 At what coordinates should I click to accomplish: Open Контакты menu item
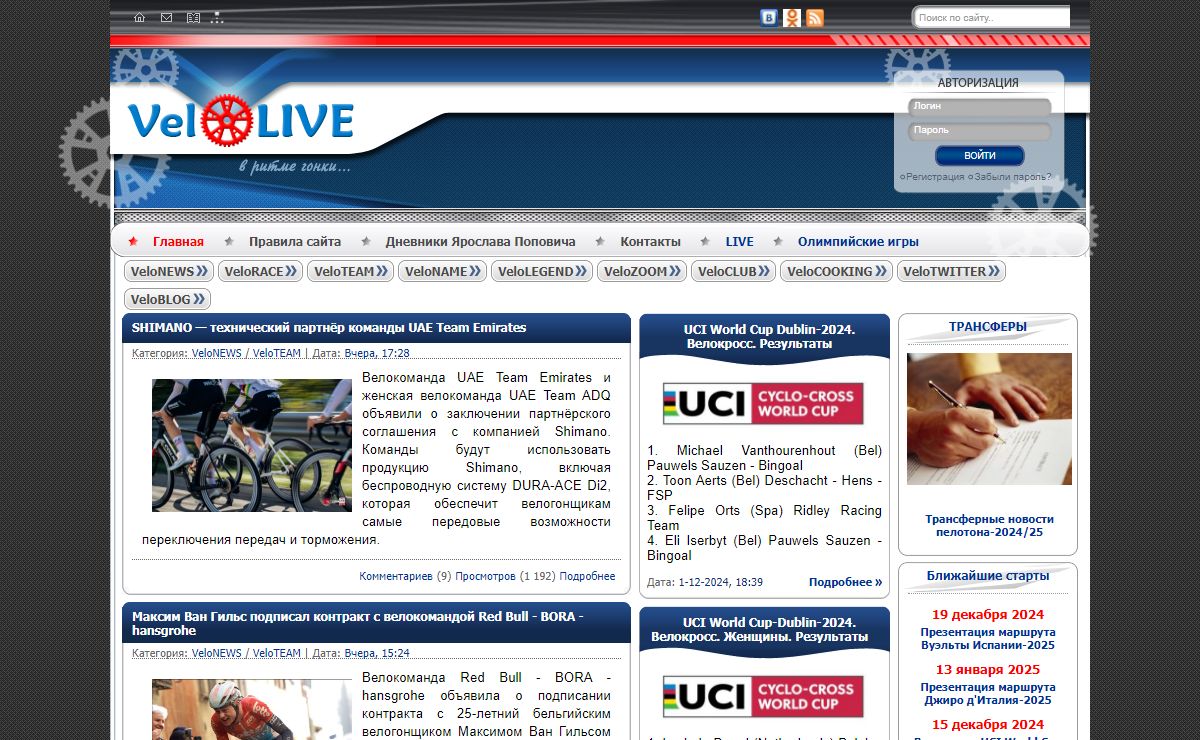click(x=650, y=241)
